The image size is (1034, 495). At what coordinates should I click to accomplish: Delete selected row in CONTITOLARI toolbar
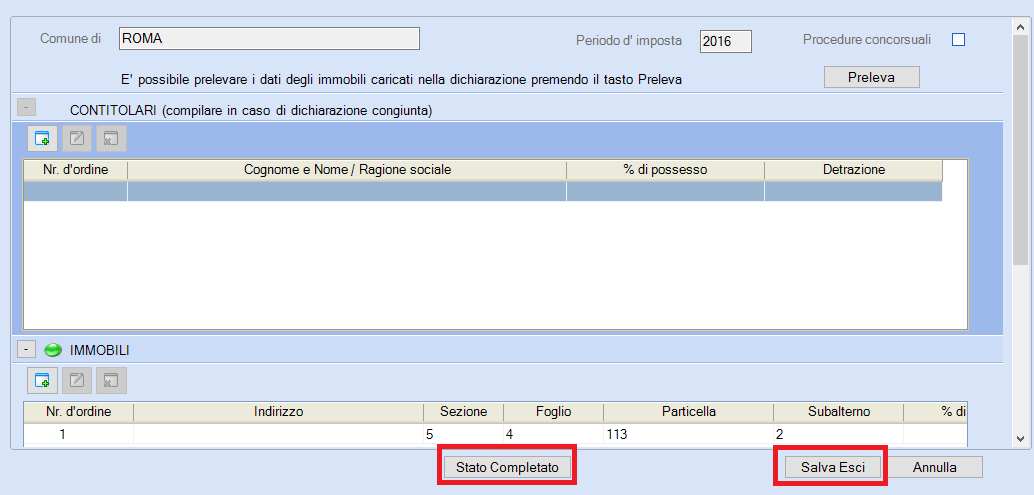(x=111, y=138)
